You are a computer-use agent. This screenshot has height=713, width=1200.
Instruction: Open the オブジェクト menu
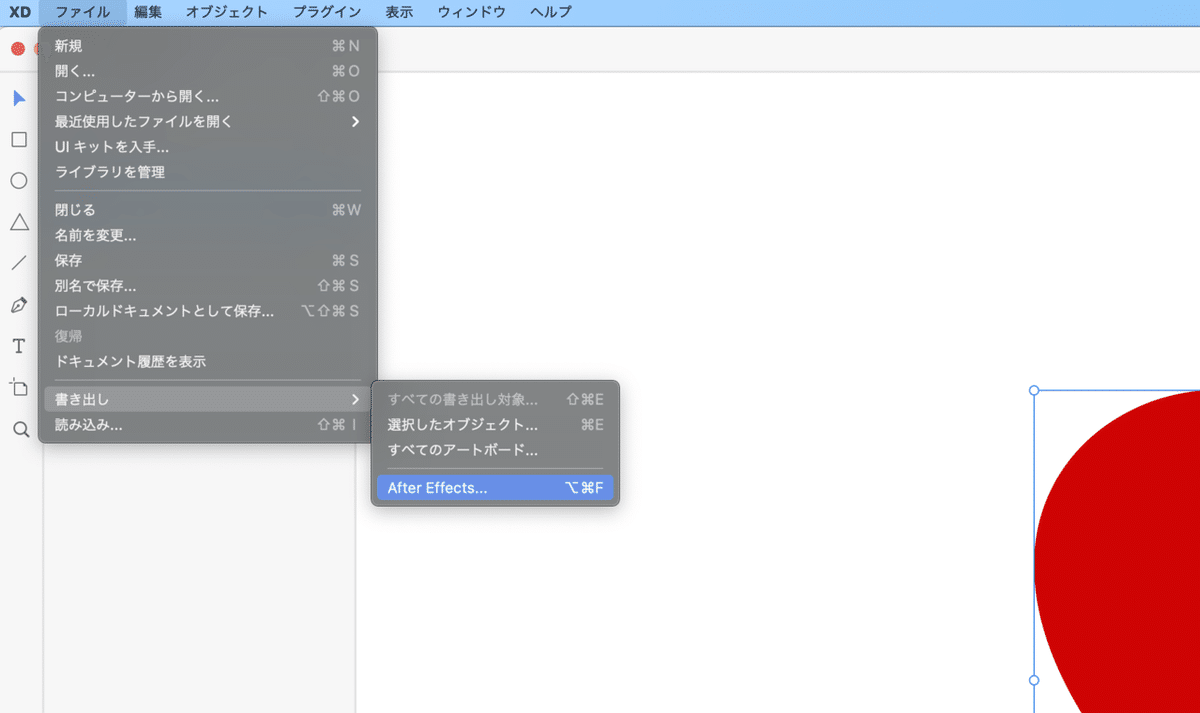click(x=227, y=12)
